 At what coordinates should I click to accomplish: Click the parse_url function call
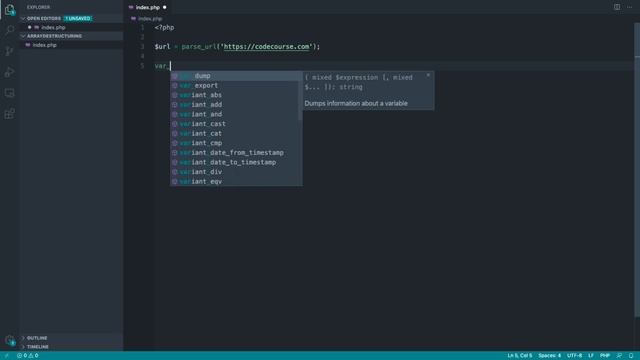199,47
